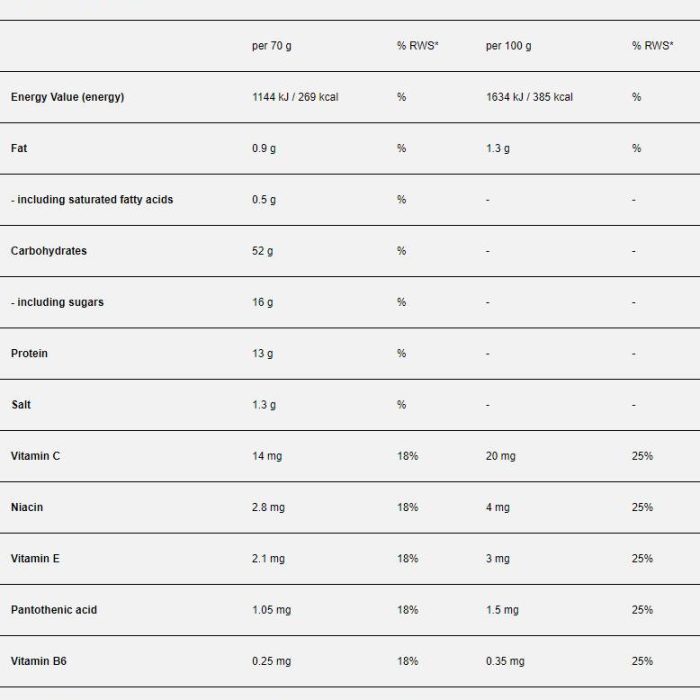The height and width of the screenshot is (700, 700).
Task: Select the Pantothenic acid row label
Action: pos(54,610)
